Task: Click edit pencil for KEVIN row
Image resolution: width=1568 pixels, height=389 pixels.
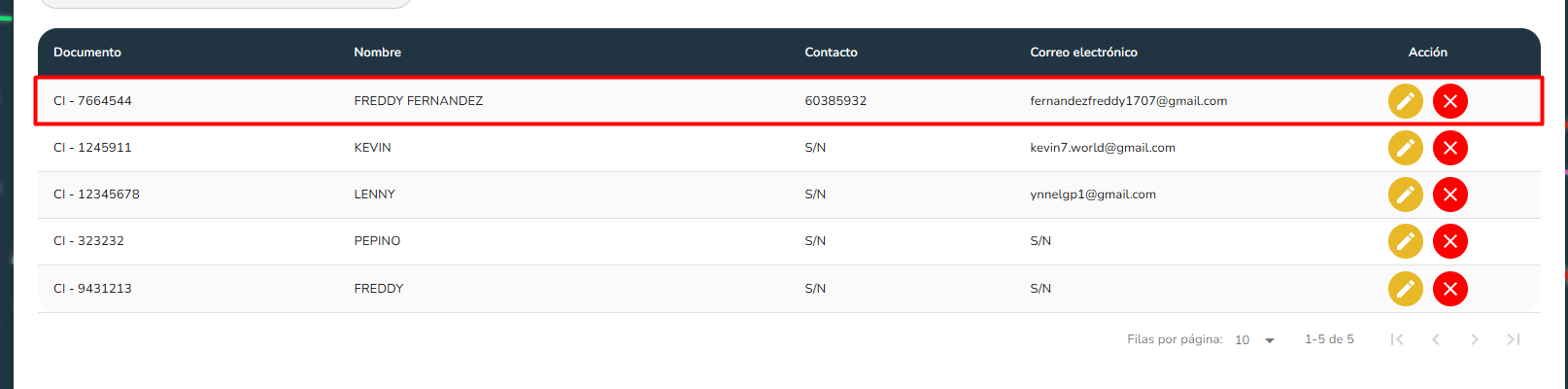Action: coord(1405,148)
